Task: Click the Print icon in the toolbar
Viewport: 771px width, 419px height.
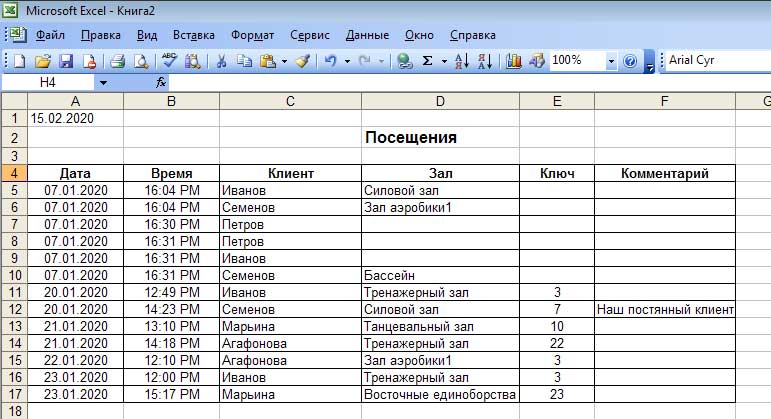Action: tap(116, 61)
